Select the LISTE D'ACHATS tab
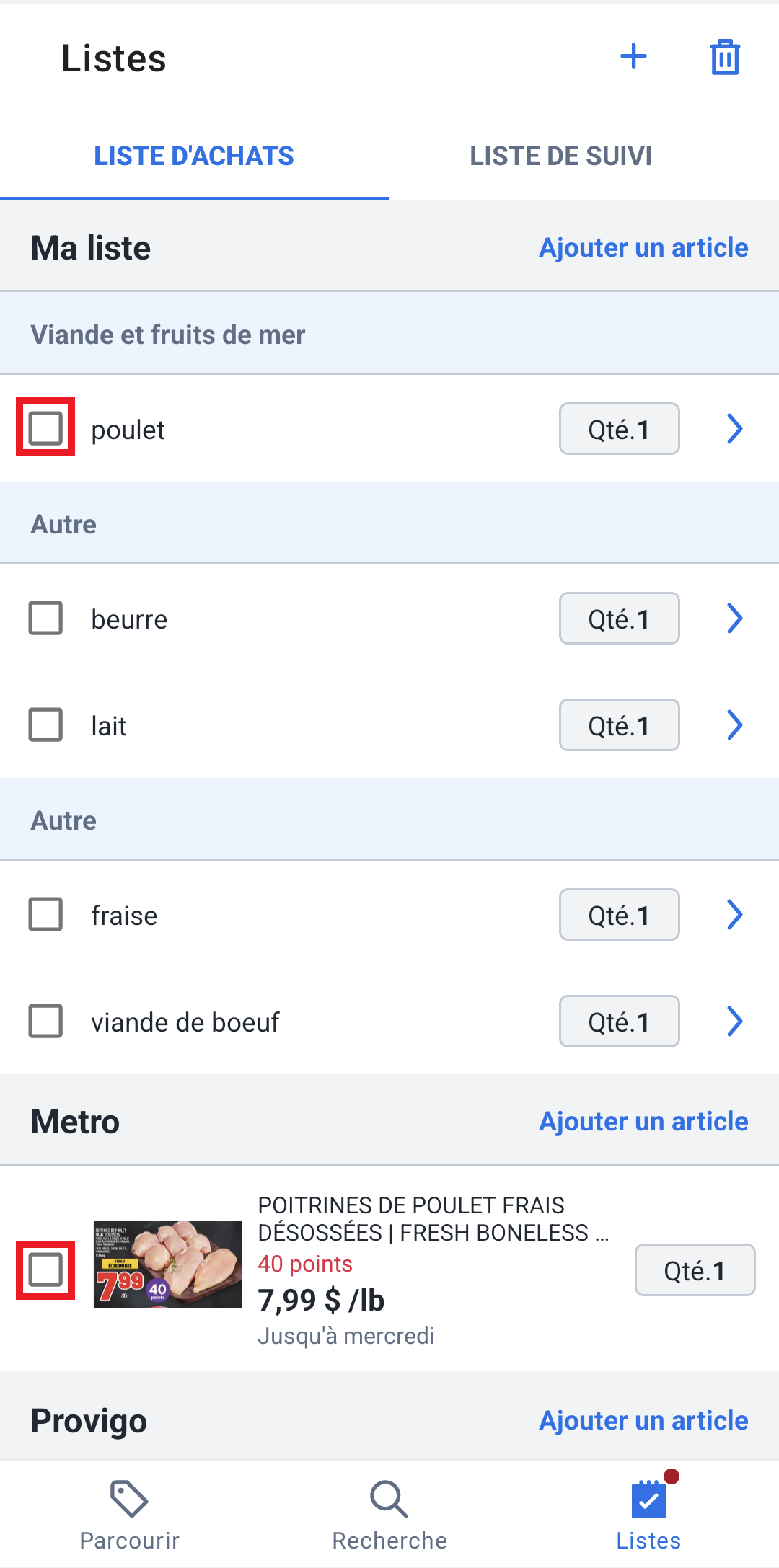Screen dimensions: 779x1568 click(194, 156)
